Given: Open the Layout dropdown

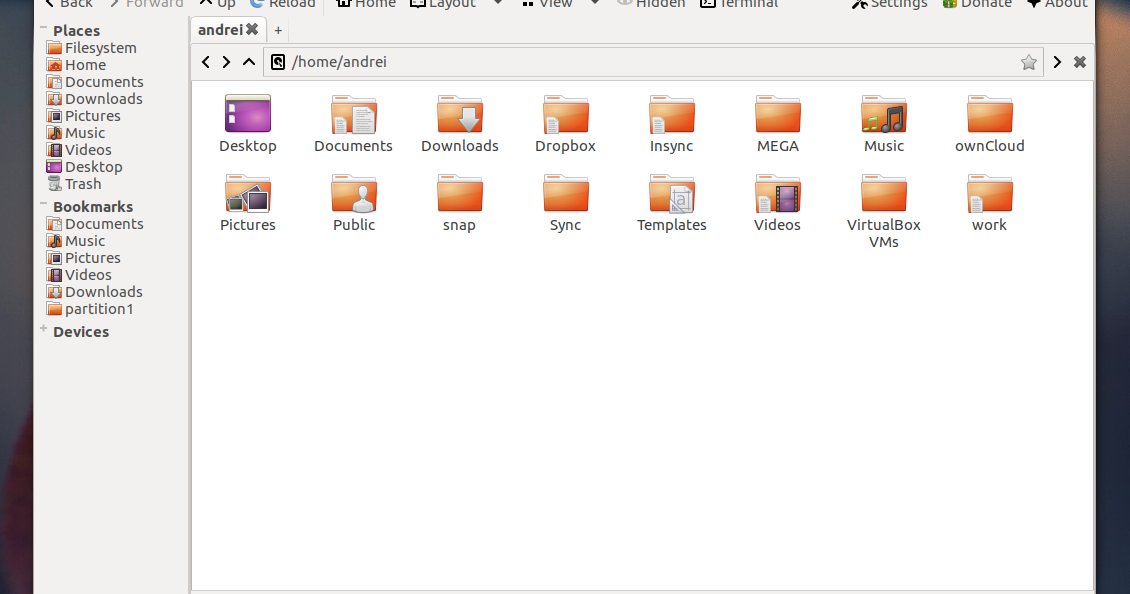Looking at the screenshot, I should (442, 4).
